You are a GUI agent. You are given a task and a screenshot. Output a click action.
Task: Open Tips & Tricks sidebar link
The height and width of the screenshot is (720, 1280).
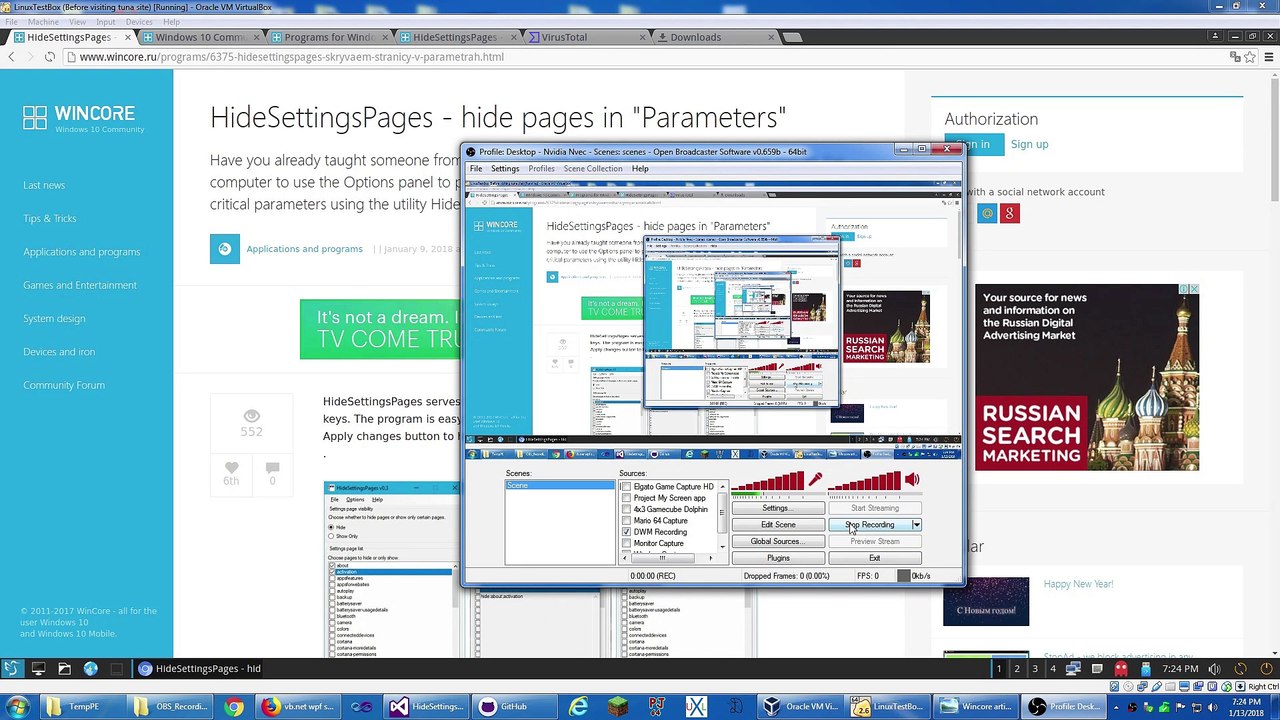[50, 218]
